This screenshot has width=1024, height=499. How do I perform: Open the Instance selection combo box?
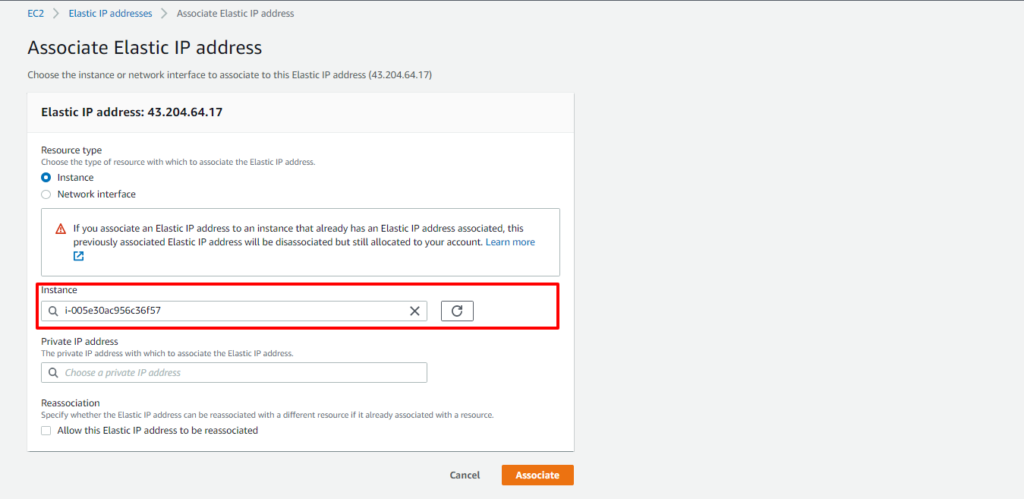(234, 311)
